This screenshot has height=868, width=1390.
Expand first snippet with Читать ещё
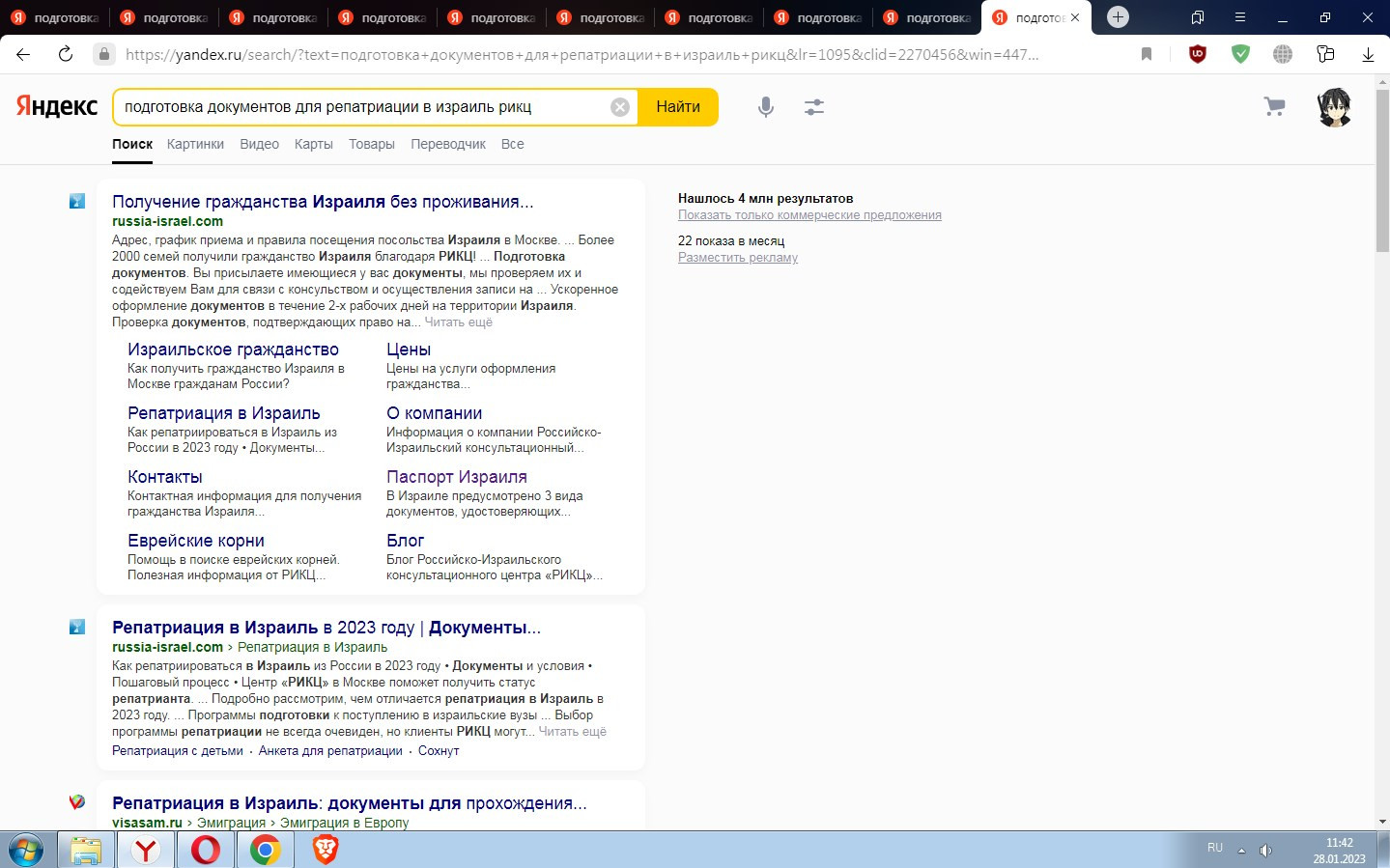(x=459, y=322)
